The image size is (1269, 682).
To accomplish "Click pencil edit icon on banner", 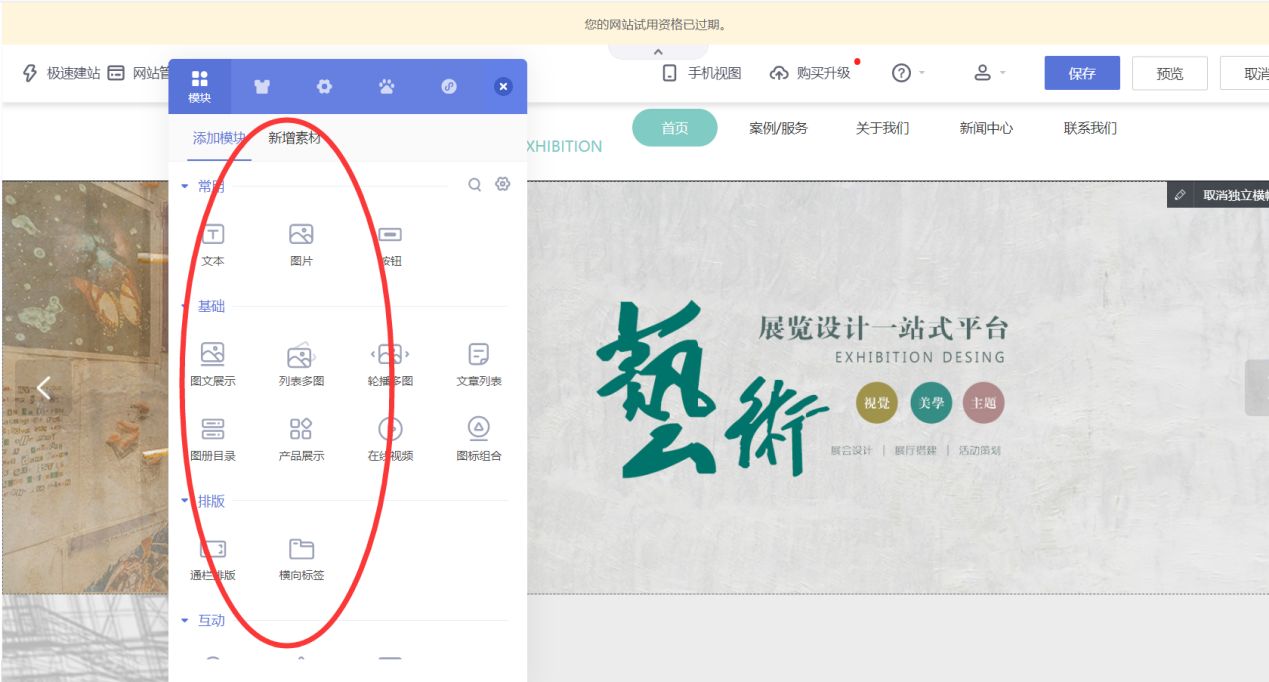I will point(1180,195).
